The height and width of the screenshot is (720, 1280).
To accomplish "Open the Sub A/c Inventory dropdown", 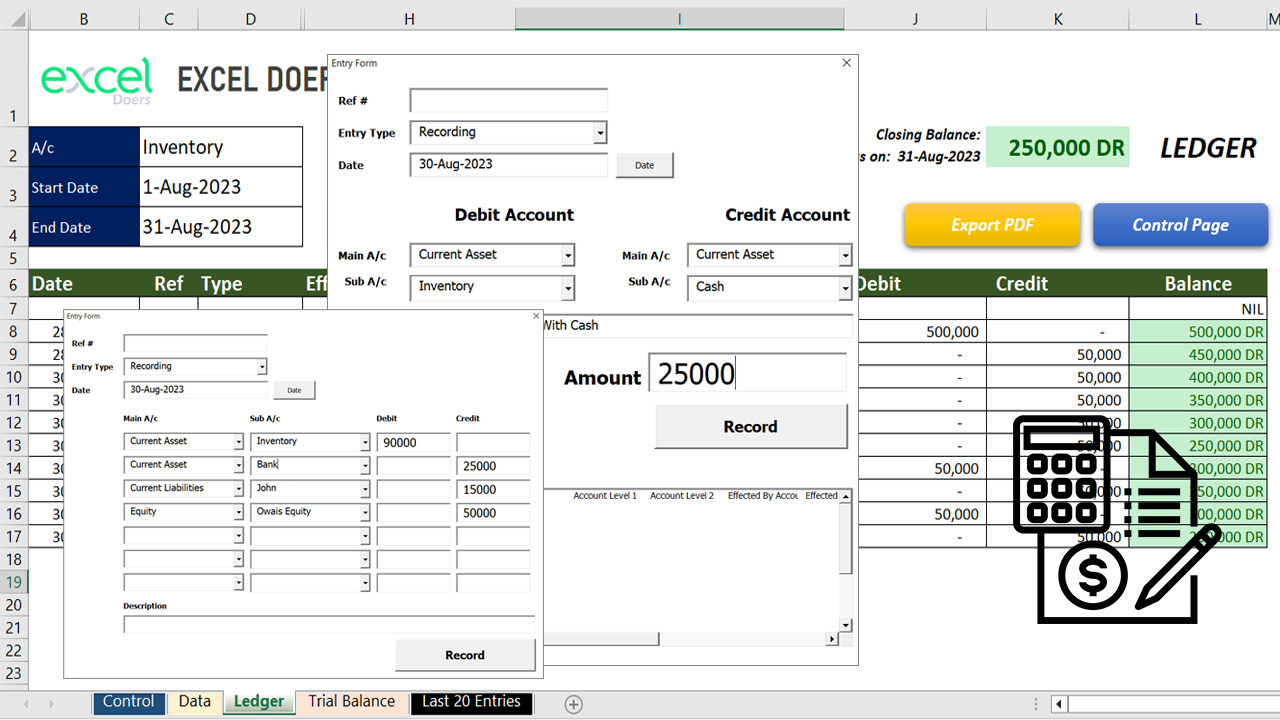I will click(x=566, y=287).
